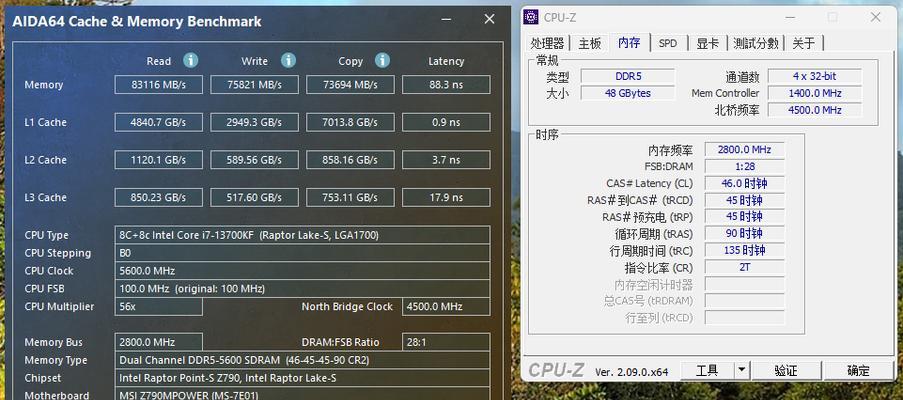Click the 类型 value DDR5 in CPU-Z

pyautogui.click(x=628, y=76)
